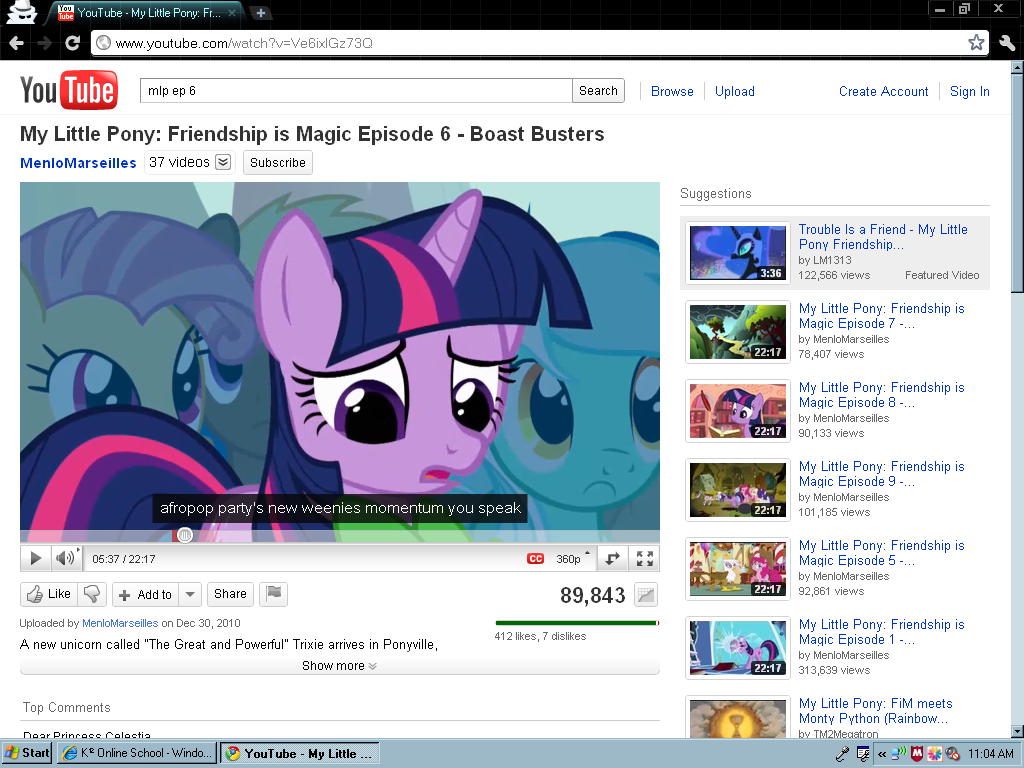Open the Upload link
The width and height of the screenshot is (1024, 768).
[735, 91]
